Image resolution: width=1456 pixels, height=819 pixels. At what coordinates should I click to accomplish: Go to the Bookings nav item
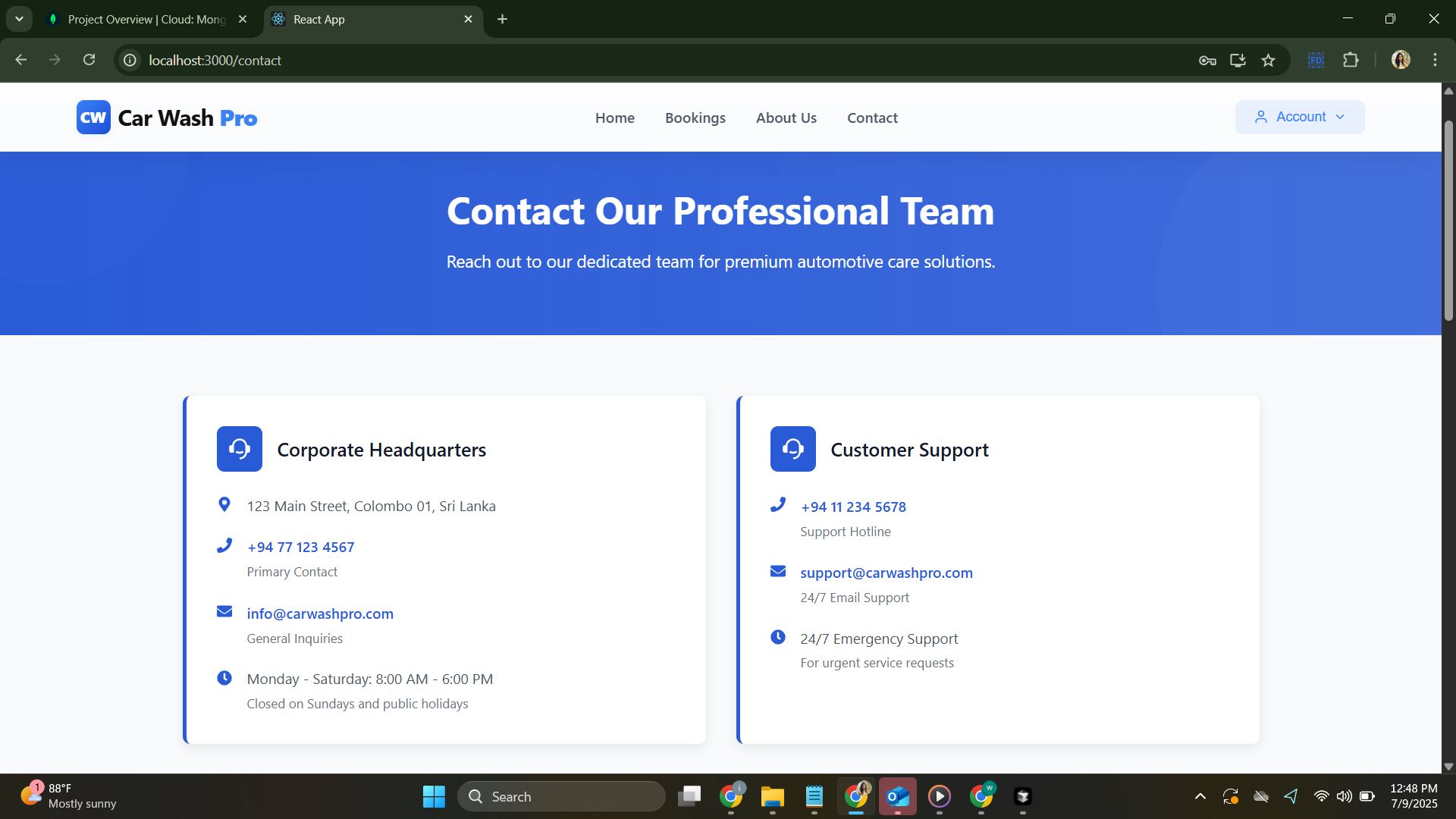pyautogui.click(x=695, y=118)
